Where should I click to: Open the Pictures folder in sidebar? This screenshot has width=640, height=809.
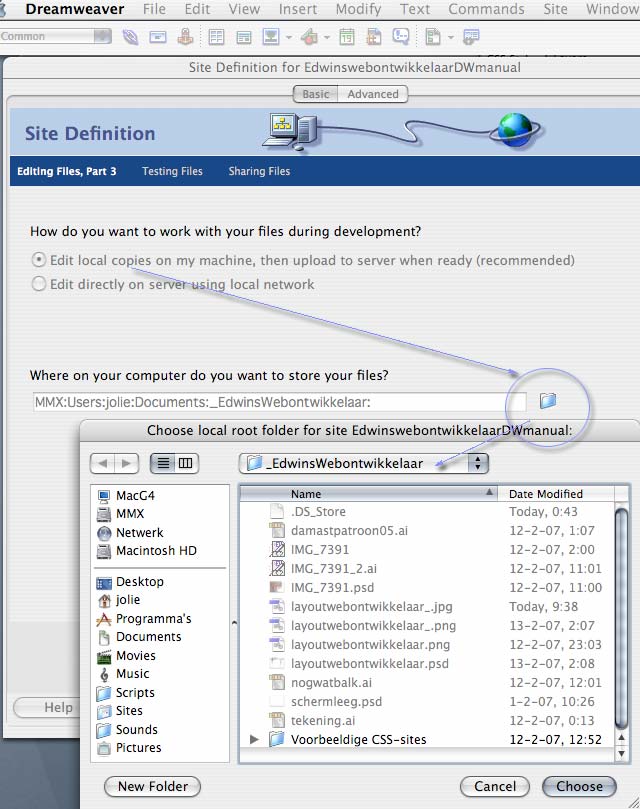(x=129, y=748)
